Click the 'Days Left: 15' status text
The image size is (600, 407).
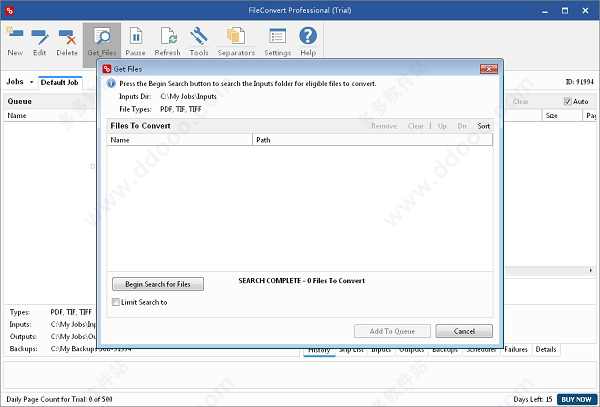click(x=533, y=399)
